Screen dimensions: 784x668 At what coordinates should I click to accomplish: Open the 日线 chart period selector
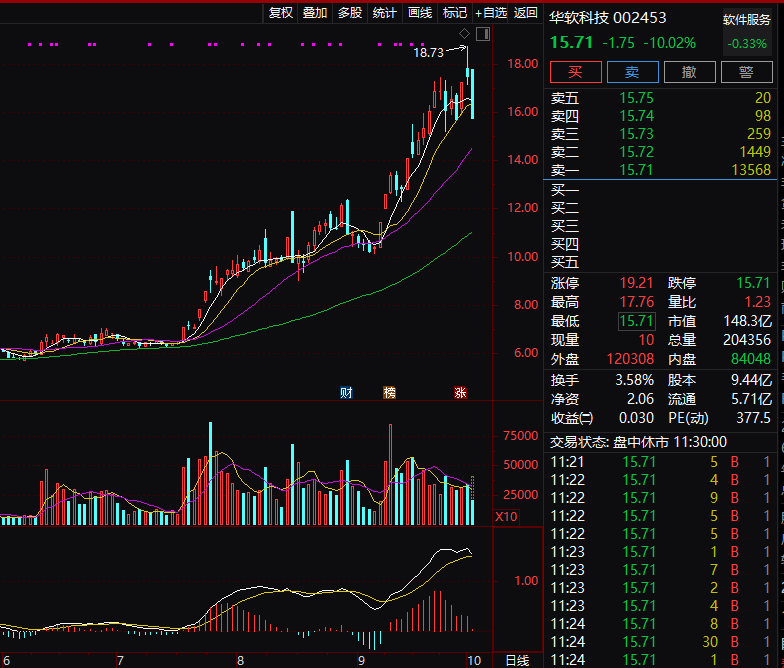click(x=517, y=660)
